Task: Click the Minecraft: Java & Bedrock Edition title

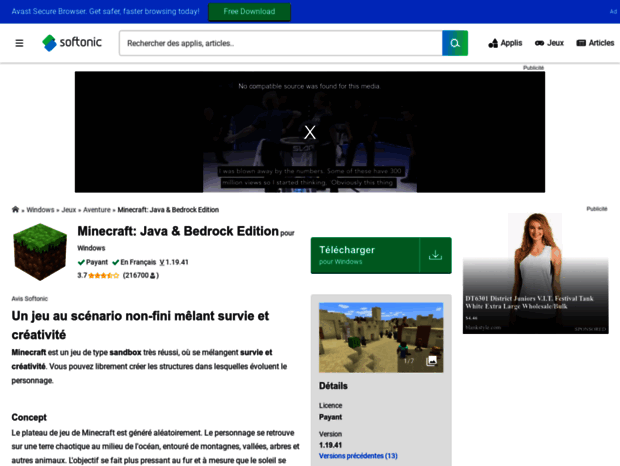Action: tap(178, 231)
